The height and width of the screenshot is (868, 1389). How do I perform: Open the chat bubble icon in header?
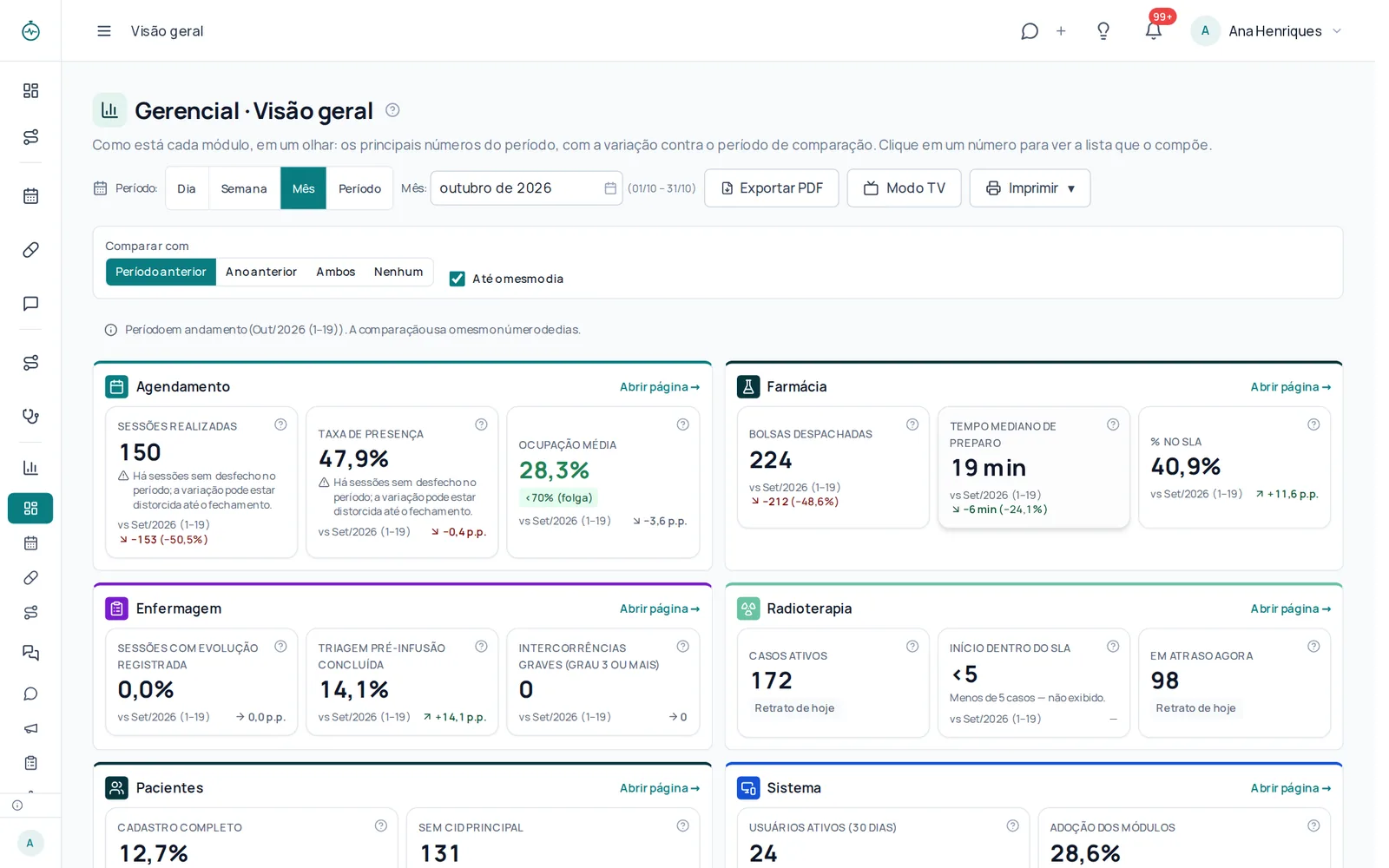pos(1030,31)
